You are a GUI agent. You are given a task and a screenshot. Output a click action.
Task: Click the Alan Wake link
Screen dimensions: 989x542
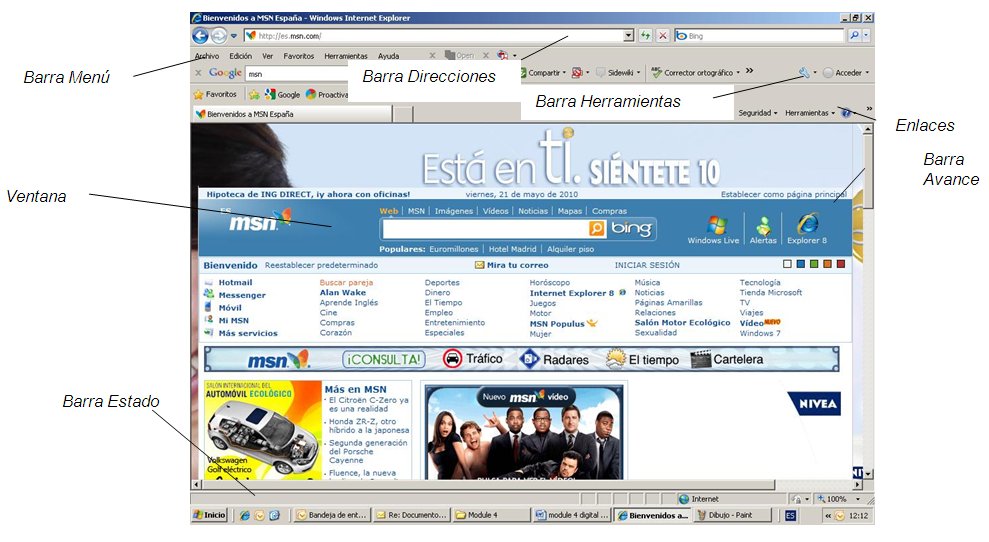coord(342,293)
